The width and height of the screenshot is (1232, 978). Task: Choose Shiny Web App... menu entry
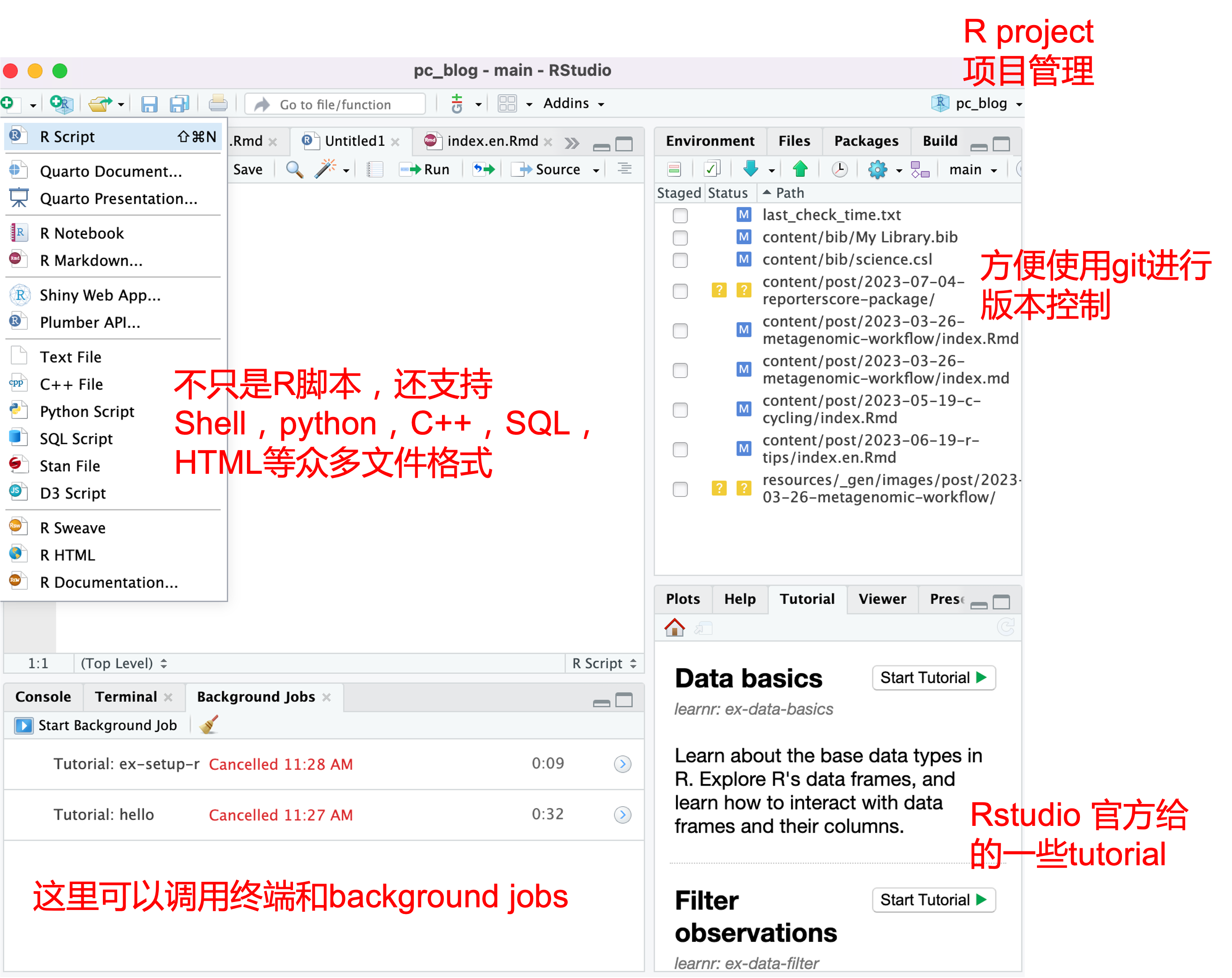coord(113,295)
